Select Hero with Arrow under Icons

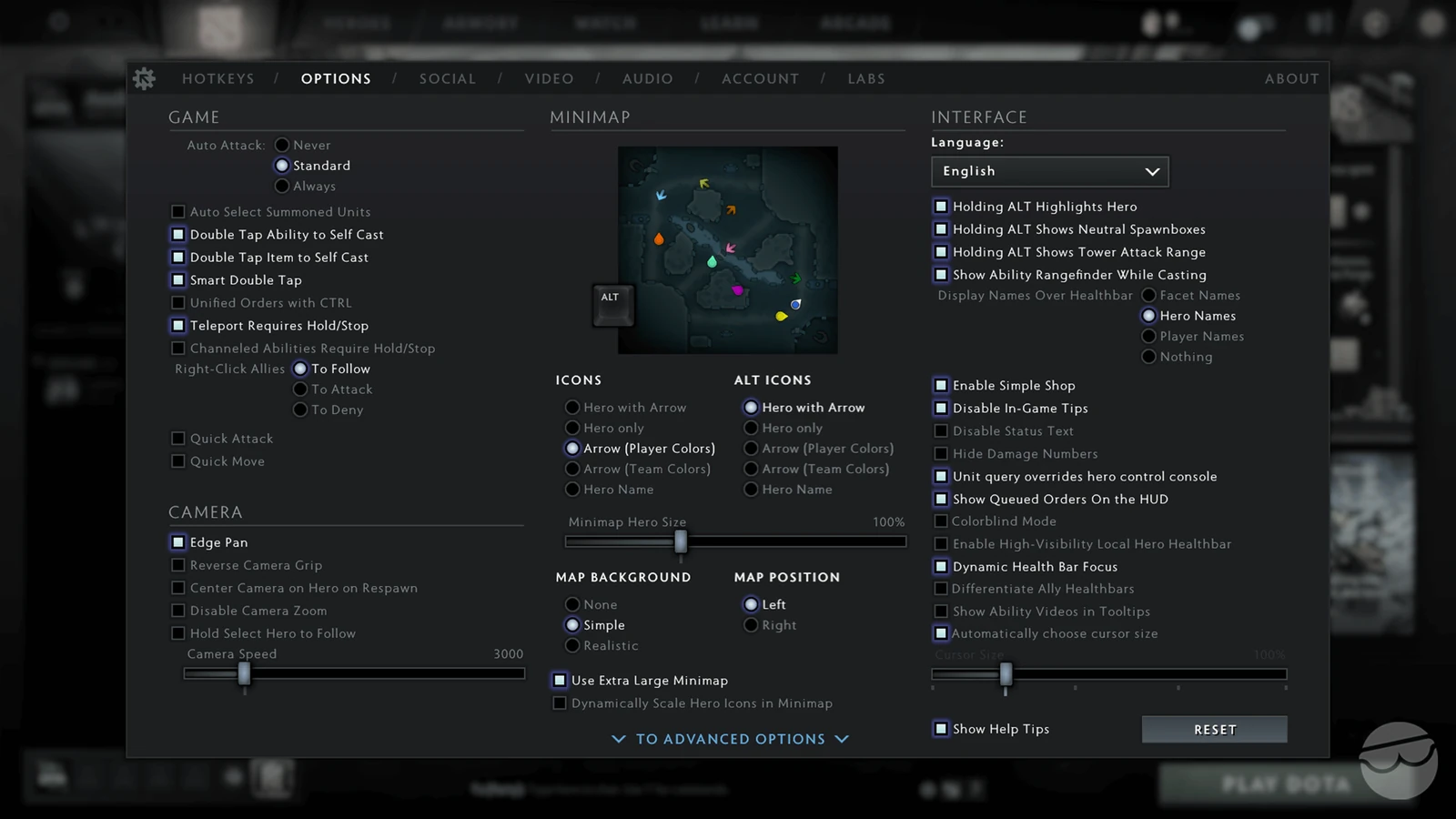572,408
